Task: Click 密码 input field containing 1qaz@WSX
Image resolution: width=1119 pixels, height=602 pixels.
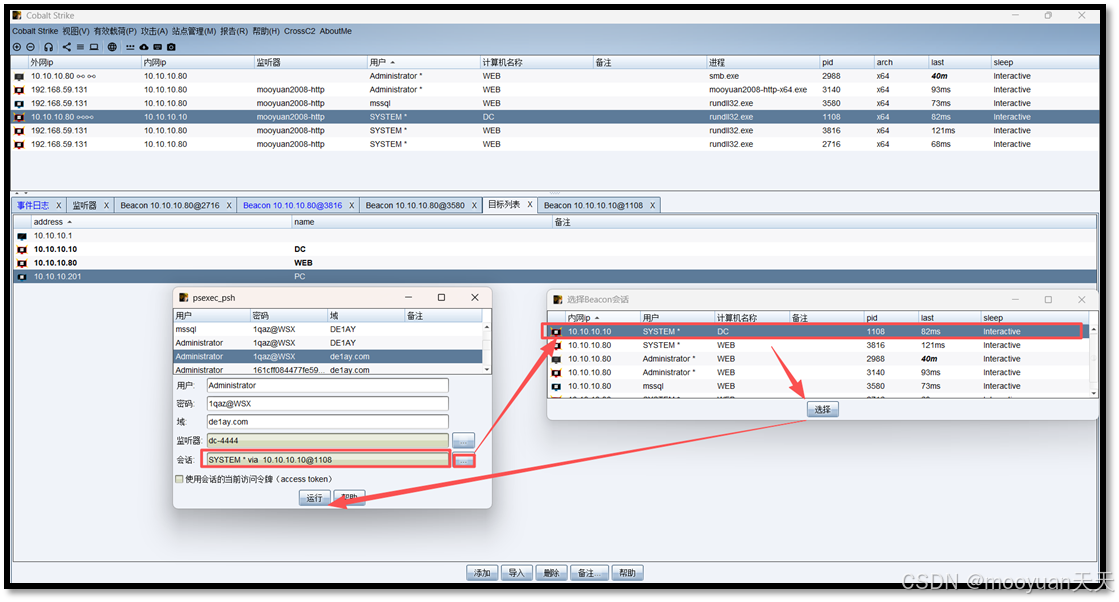Action: pyautogui.click(x=328, y=404)
